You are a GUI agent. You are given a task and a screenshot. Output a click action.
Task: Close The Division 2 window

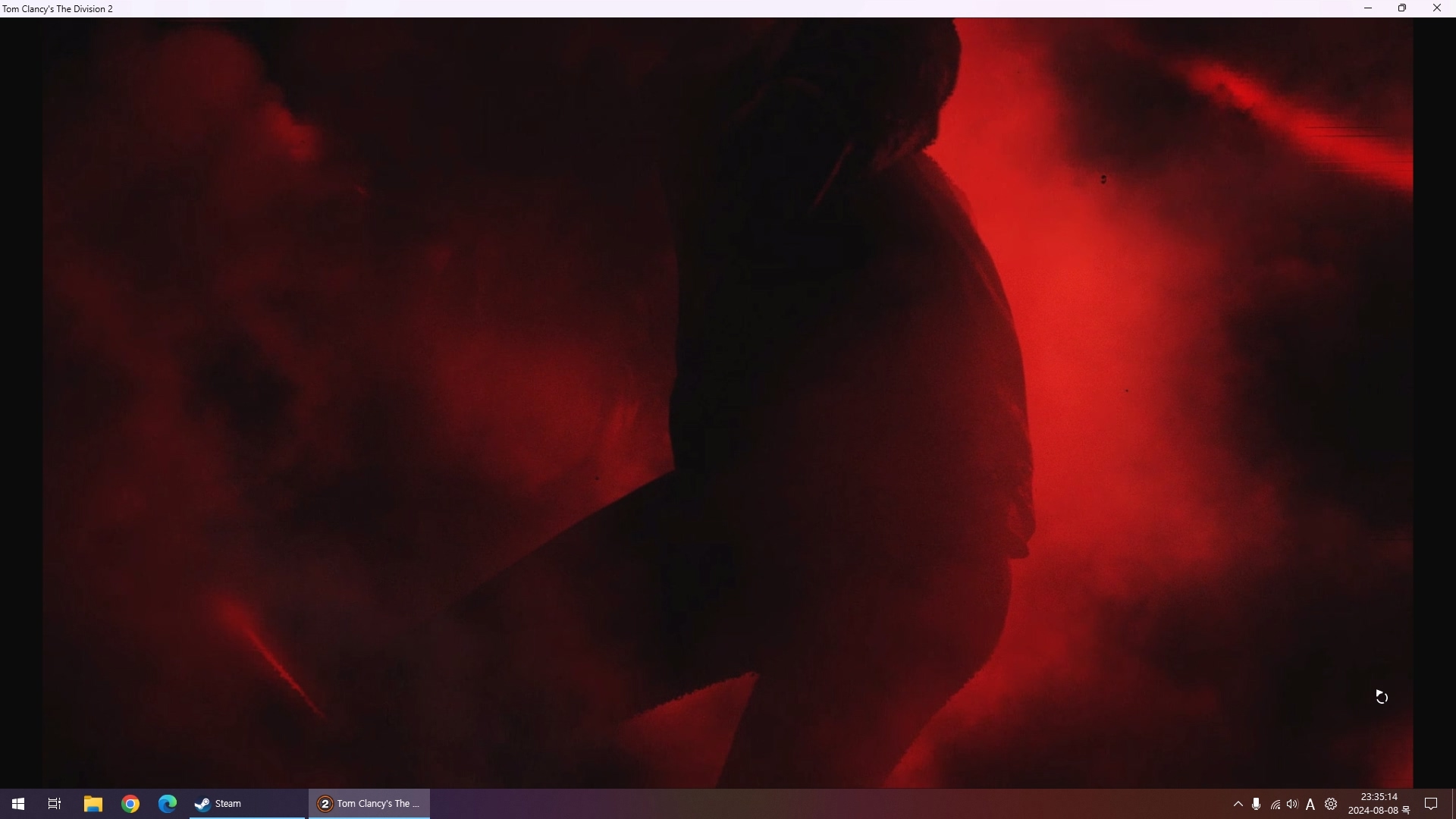(x=1437, y=8)
